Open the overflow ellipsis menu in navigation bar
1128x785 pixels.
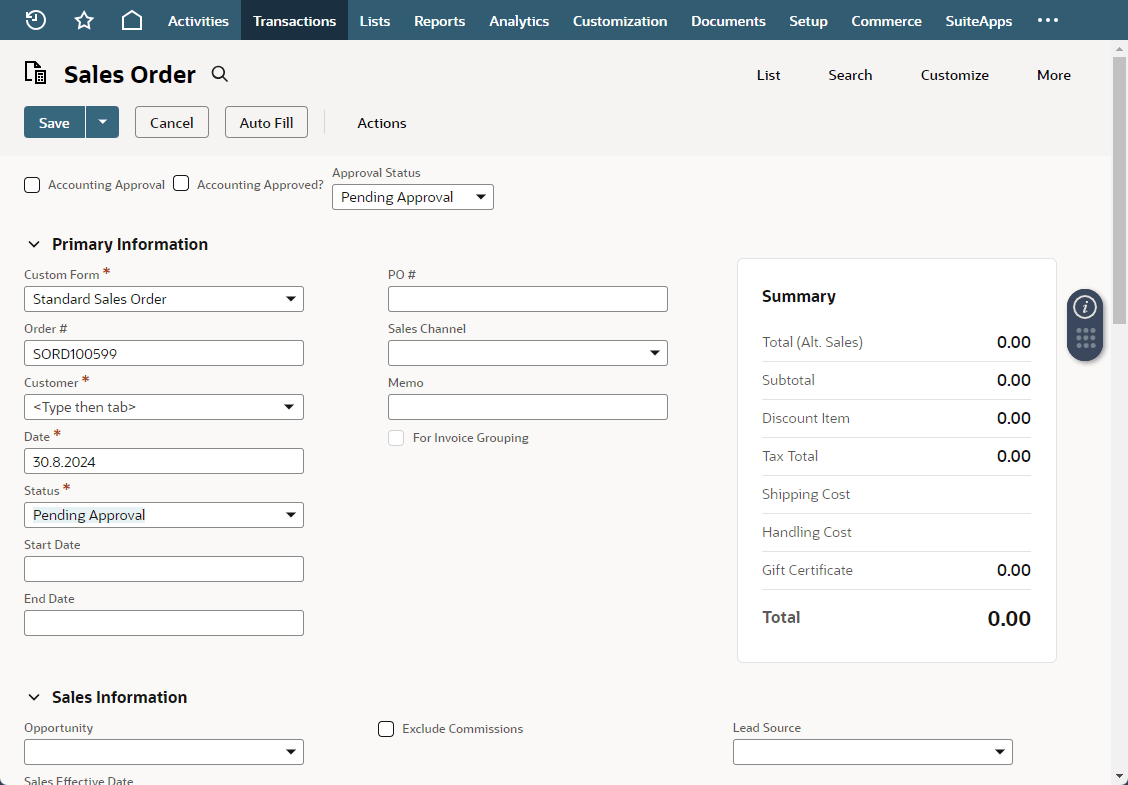point(1047,20)
